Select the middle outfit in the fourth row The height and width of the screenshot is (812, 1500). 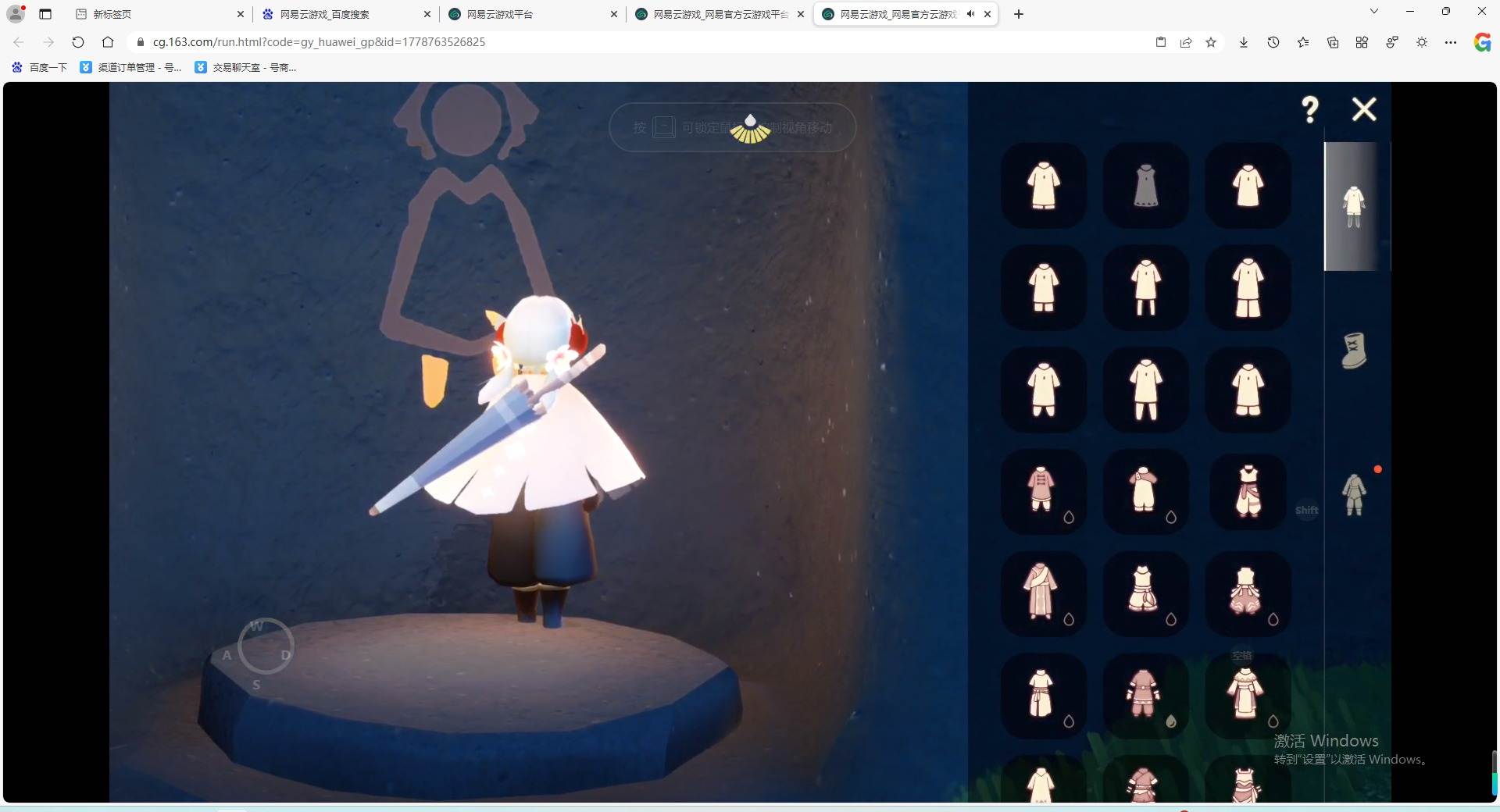click(x=1146, y=492)
